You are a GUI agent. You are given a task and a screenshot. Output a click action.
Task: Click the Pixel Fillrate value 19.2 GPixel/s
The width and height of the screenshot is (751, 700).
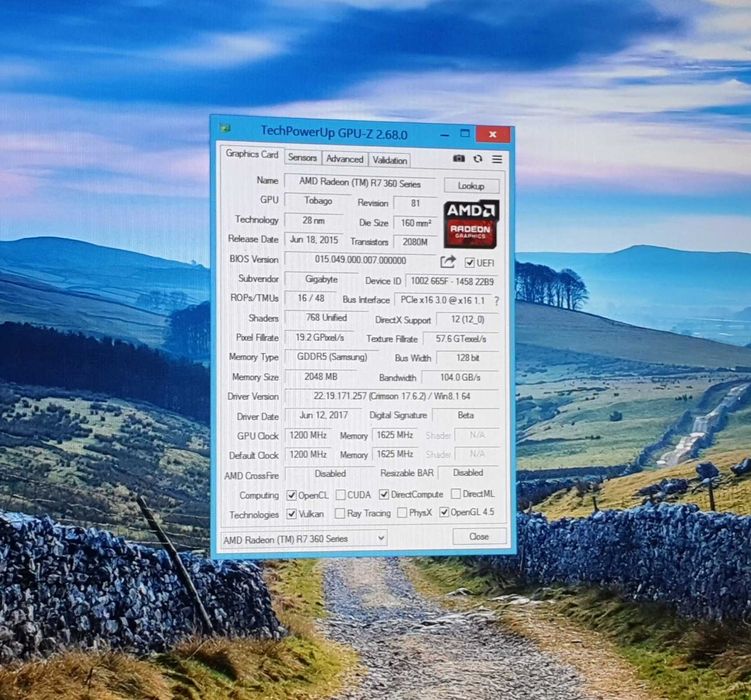(x=319, y=338)
